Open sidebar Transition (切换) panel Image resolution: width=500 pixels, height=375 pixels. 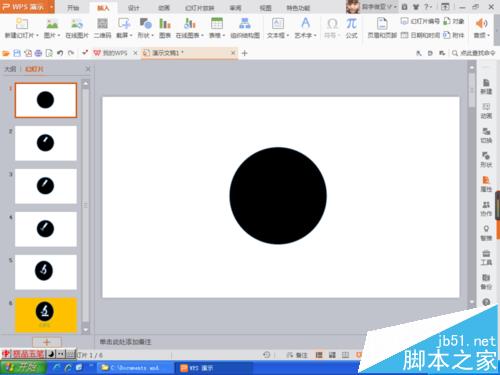(x=486, y=135)
